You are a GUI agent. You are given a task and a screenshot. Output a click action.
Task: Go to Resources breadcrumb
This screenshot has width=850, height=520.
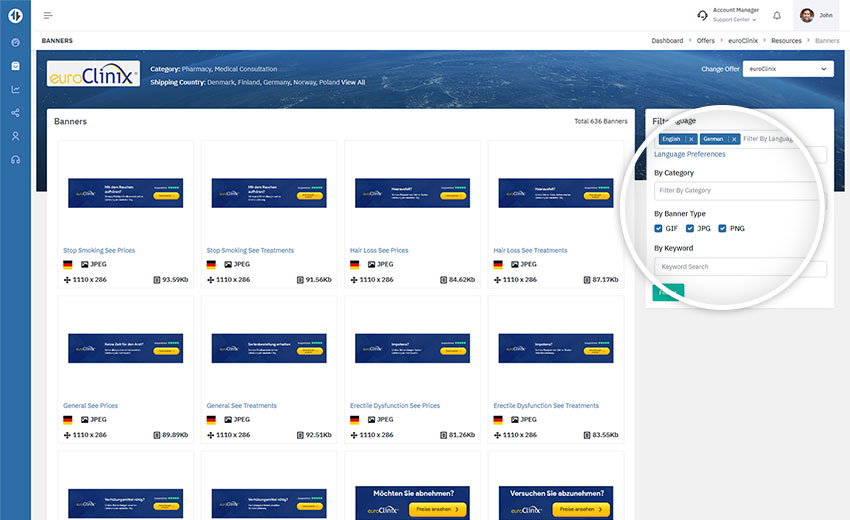tap(786, 41)
